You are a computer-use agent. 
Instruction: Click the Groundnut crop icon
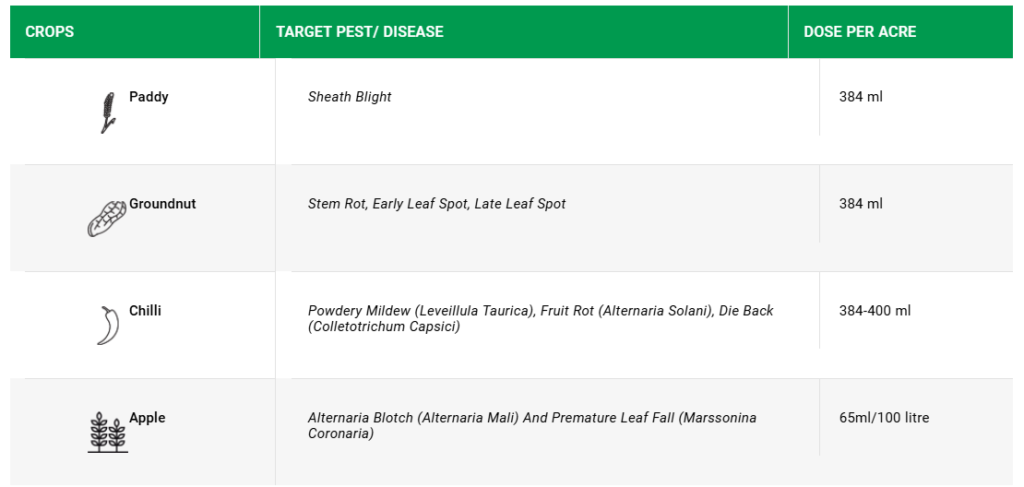pyautogui.click(x=107, y=218)
